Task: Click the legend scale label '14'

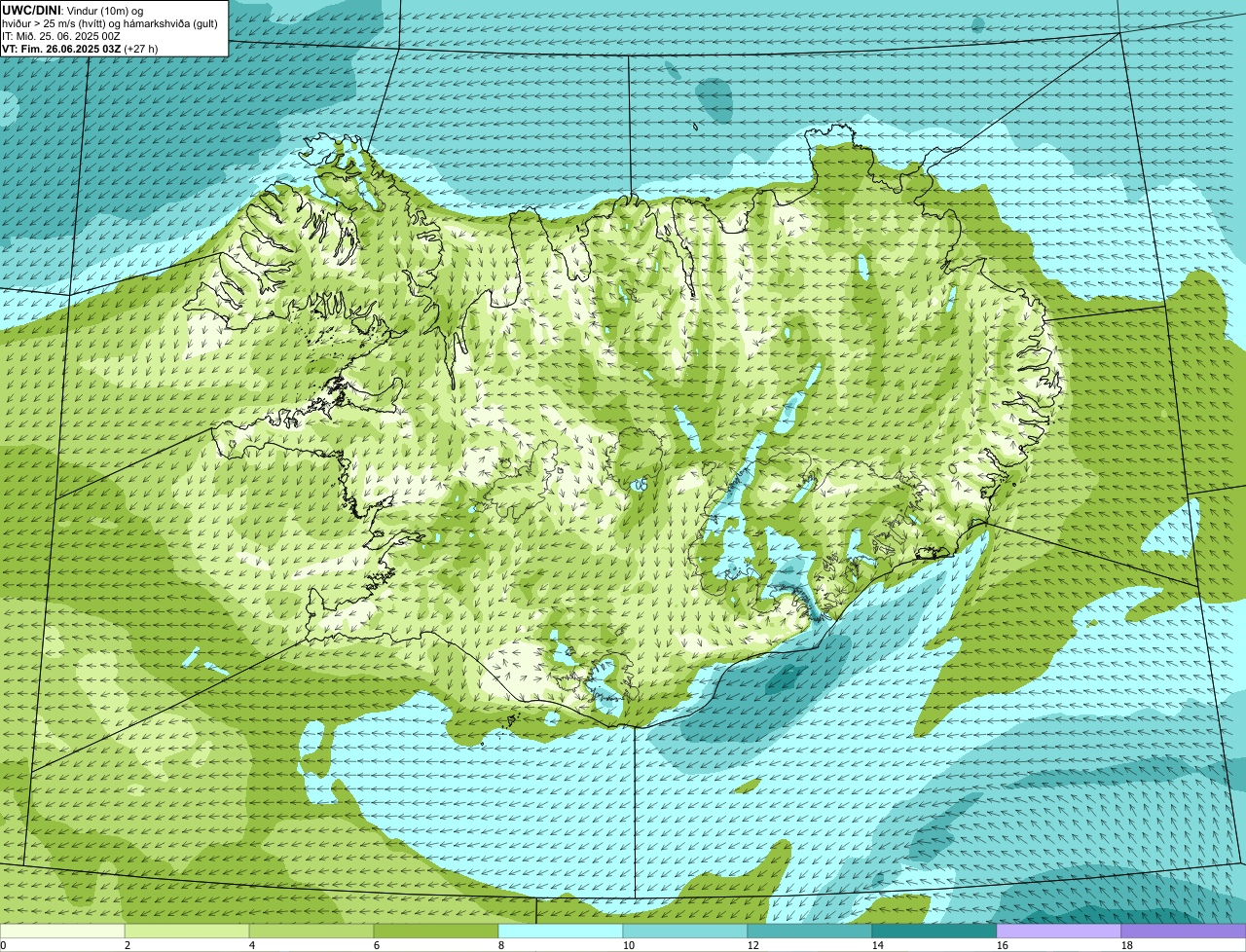Action: pos(878,945)
